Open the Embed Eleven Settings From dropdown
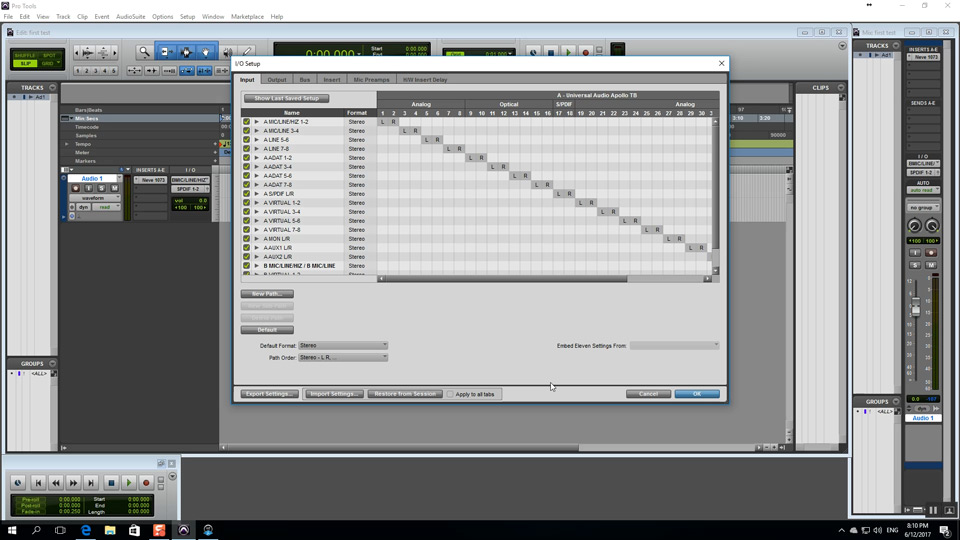Viewport: 960px width, 540px height. click(674, 346)
